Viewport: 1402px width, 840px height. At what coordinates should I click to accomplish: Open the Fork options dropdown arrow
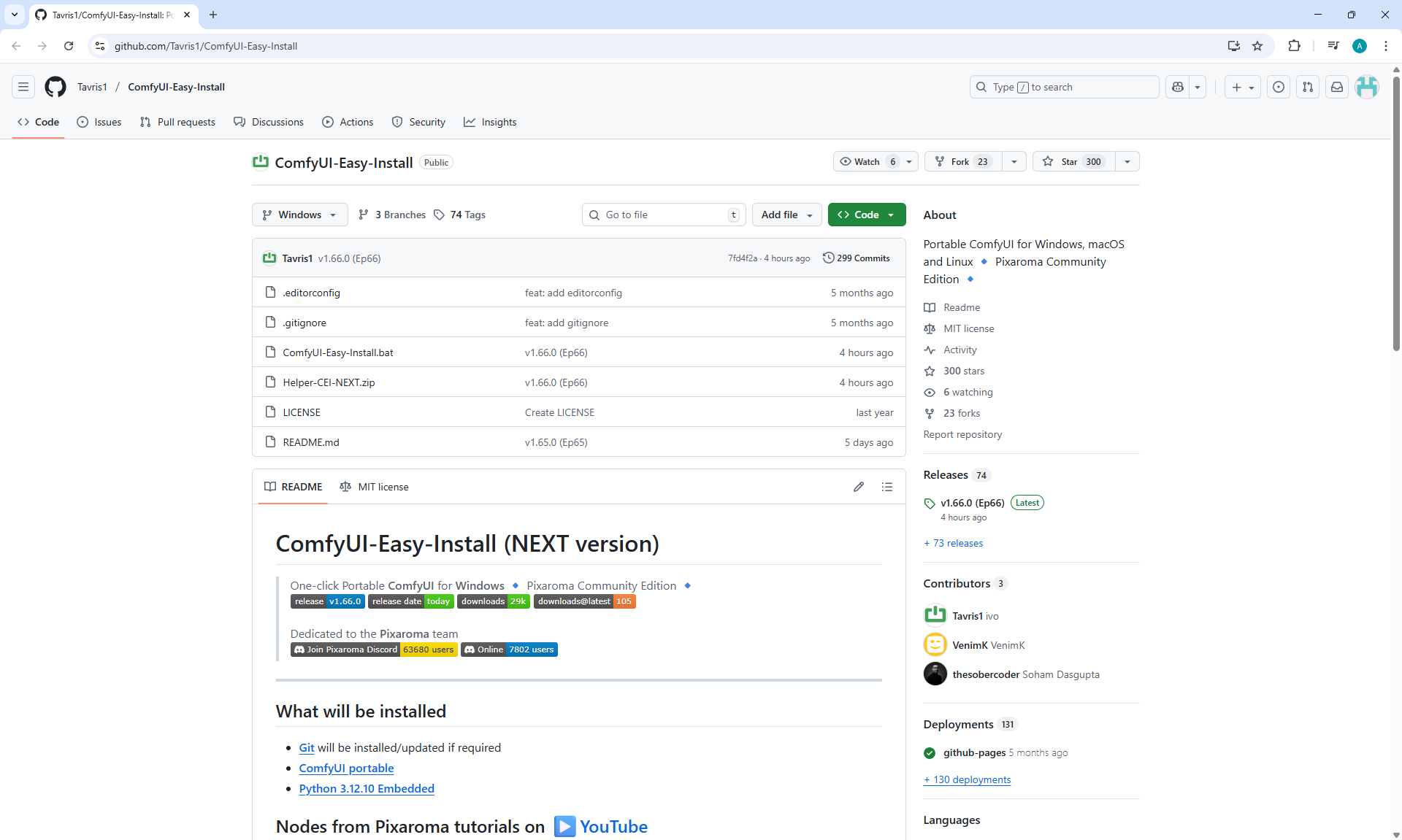1014,161
